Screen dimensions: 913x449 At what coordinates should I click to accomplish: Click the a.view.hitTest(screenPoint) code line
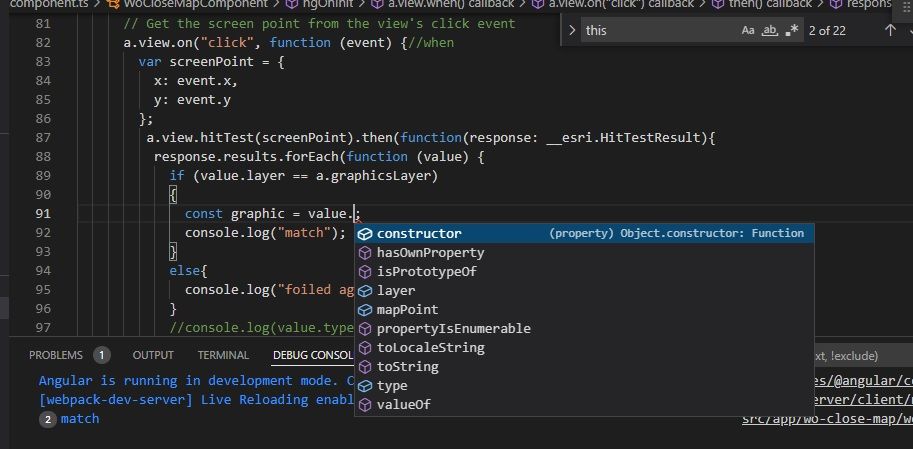point(430,138)
